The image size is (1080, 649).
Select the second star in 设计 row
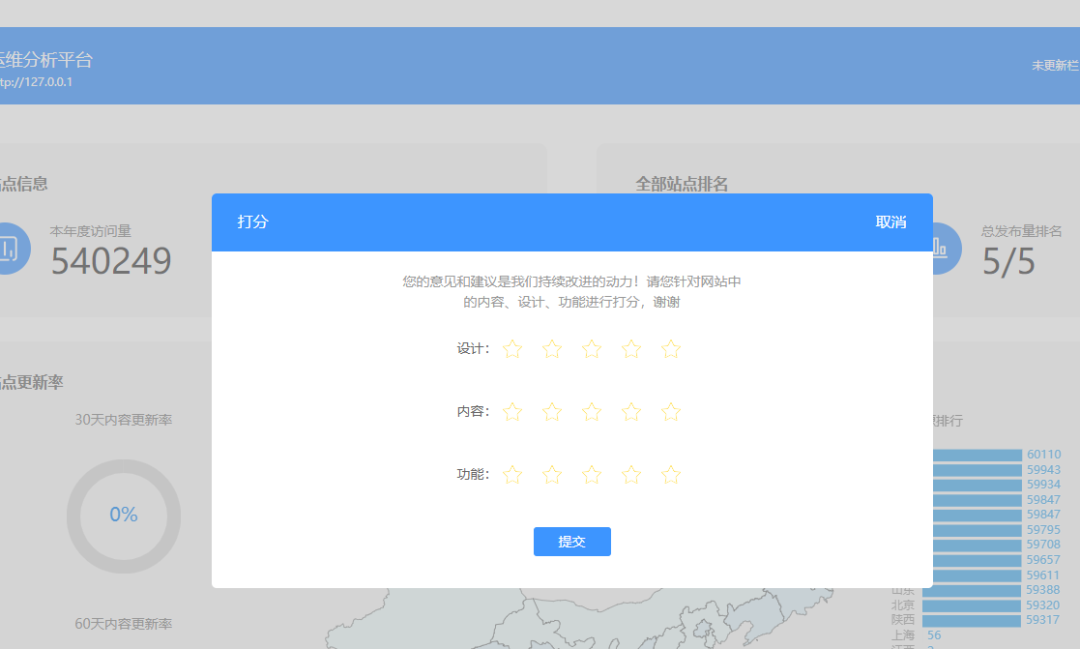[551, 349]
